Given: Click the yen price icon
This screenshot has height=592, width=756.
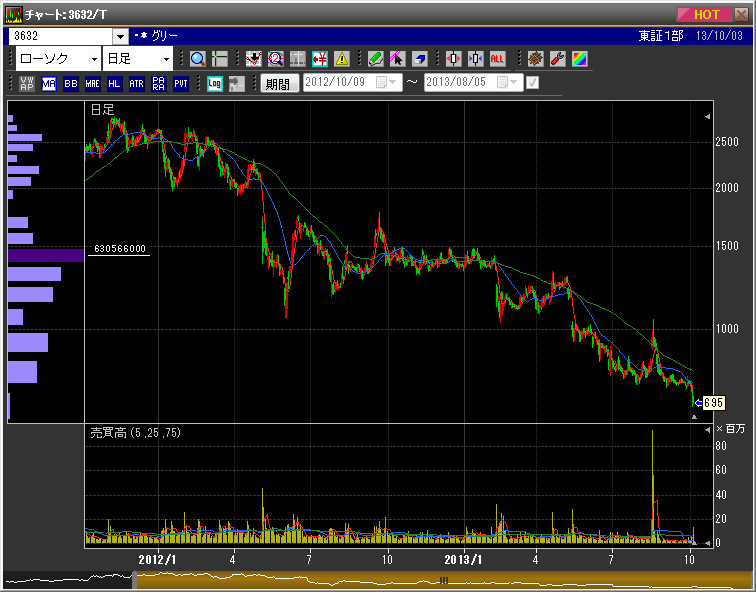Looking at the screenshot, I should point(320,59).
